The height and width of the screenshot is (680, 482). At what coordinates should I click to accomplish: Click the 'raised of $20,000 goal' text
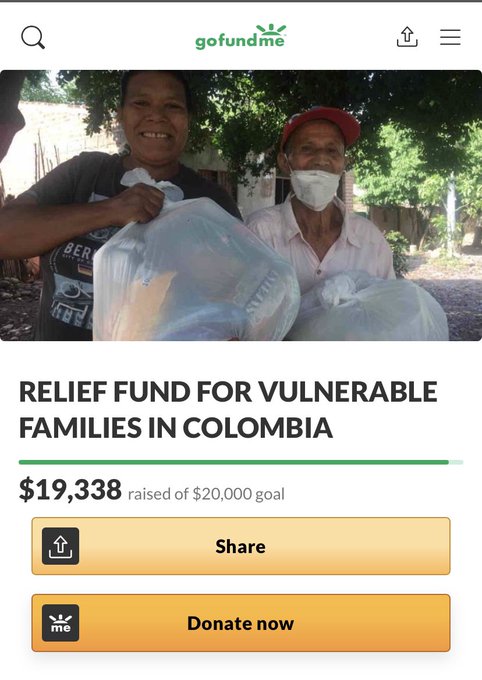(x=207, y=494)
